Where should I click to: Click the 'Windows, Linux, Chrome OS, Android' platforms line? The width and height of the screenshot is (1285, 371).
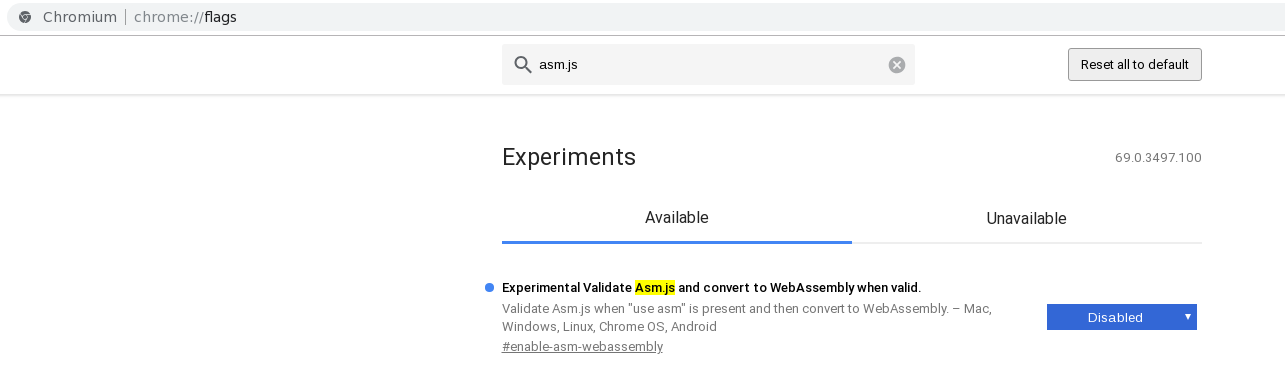(609, 327)
